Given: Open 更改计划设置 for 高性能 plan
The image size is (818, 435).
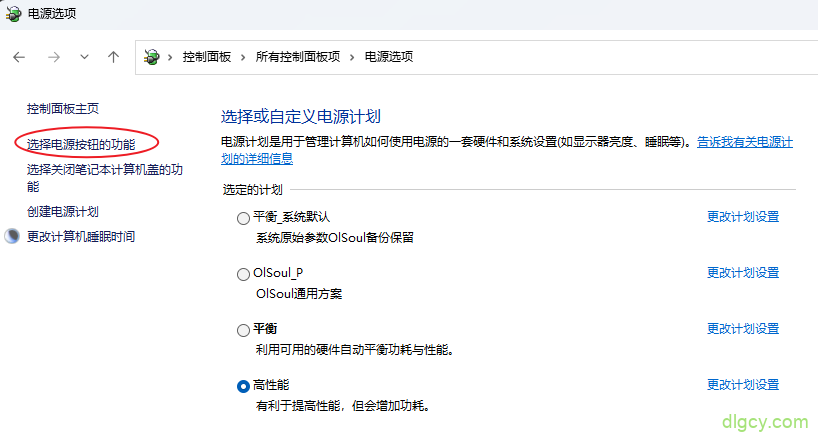Looking at the screenshot, I should (x=742, y=385).
